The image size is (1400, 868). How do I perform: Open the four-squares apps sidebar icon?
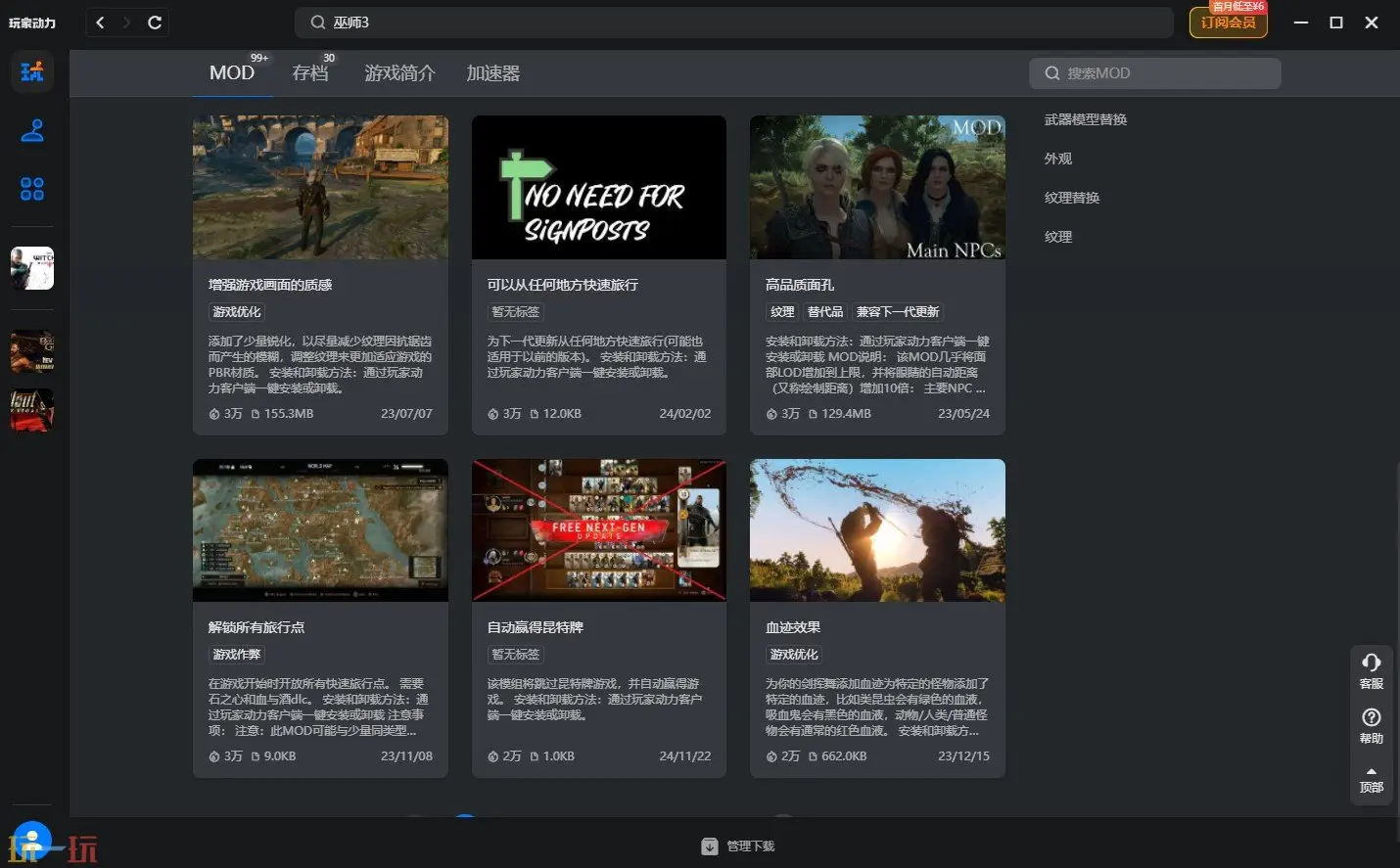point(32,189)
